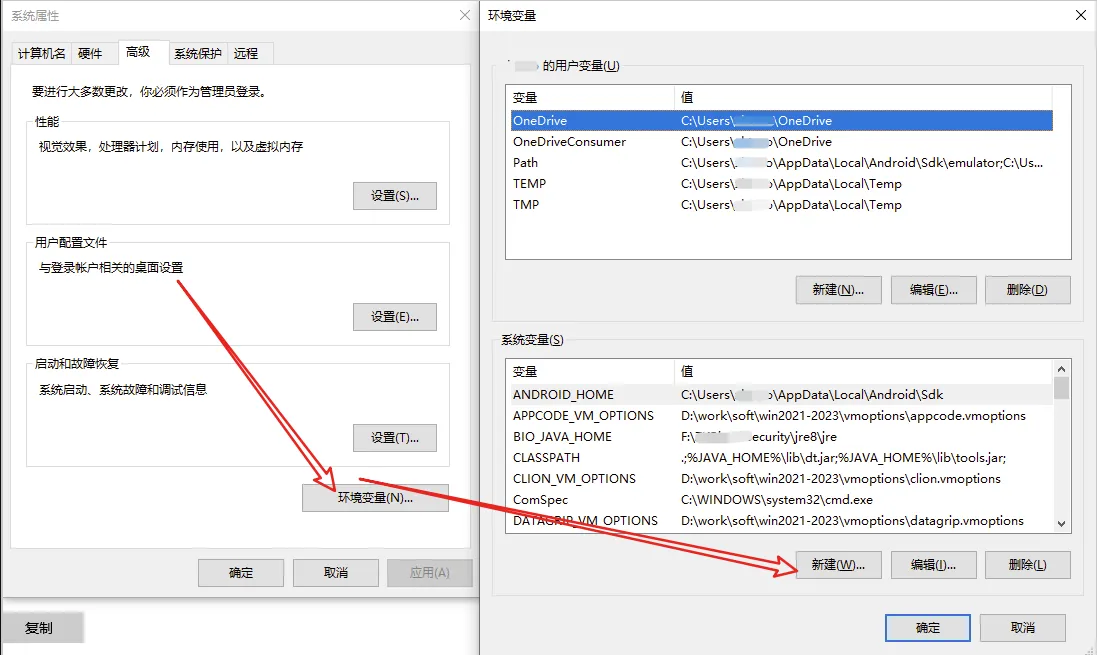Close the 环境变量 dialog window

pos(1080,15)
